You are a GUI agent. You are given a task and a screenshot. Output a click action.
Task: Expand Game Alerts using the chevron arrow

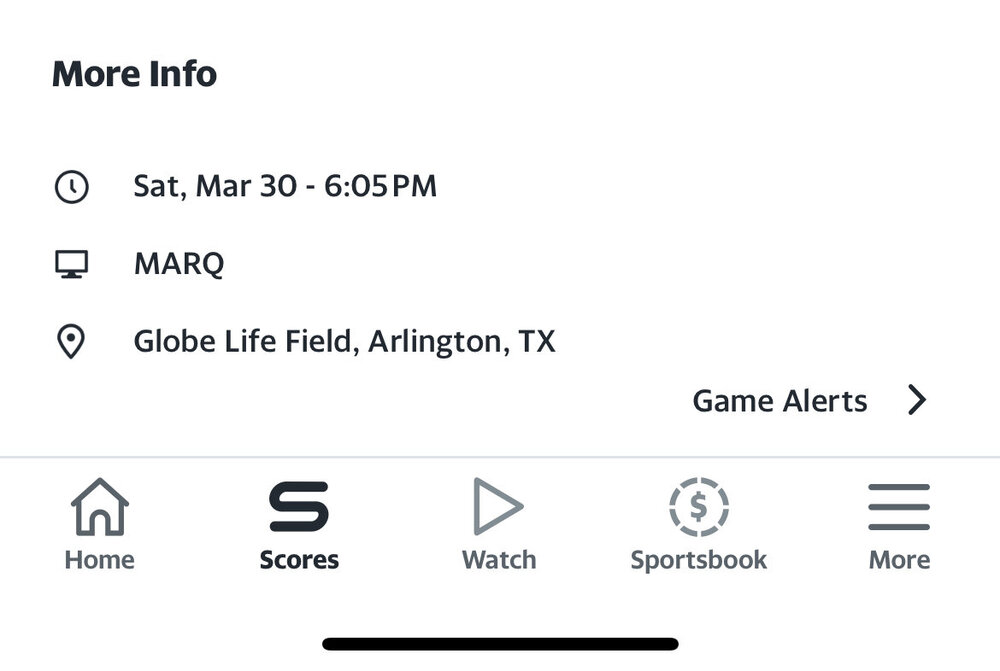pyautogui.click(x=917, y=401)
